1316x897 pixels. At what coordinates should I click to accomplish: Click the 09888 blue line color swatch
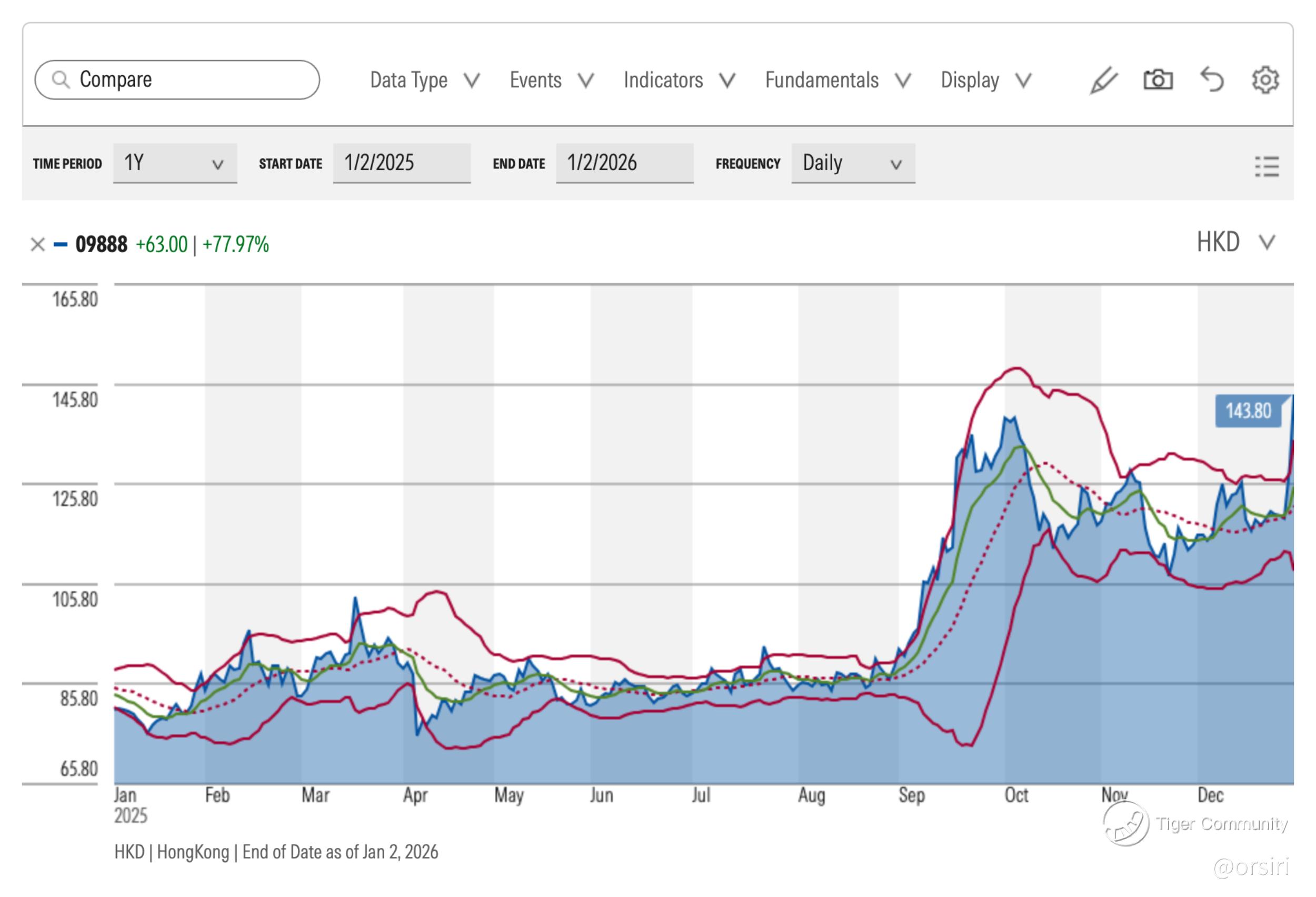click(x=61, y=245)
